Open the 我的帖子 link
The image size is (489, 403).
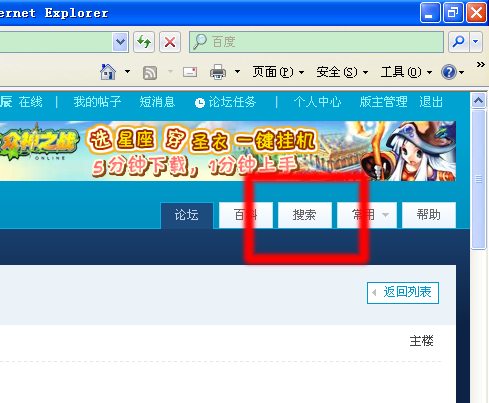(97, 102)
